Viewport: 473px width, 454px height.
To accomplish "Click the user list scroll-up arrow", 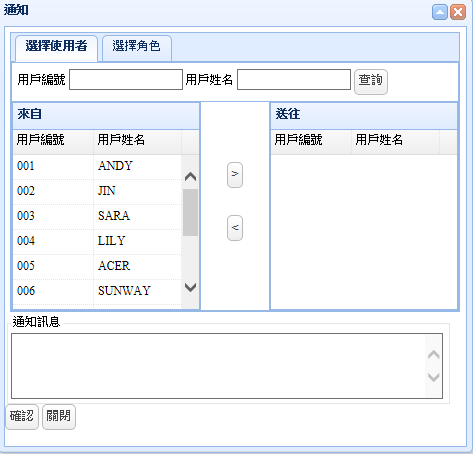I will pos(190,177).
